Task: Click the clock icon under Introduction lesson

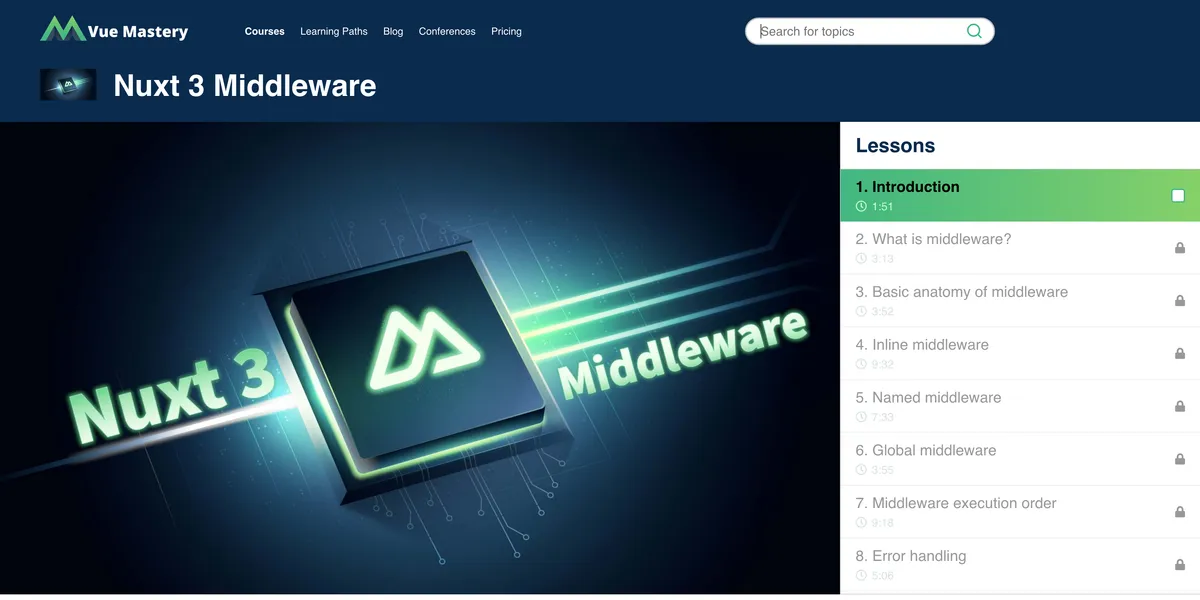Action: (861, 207)
